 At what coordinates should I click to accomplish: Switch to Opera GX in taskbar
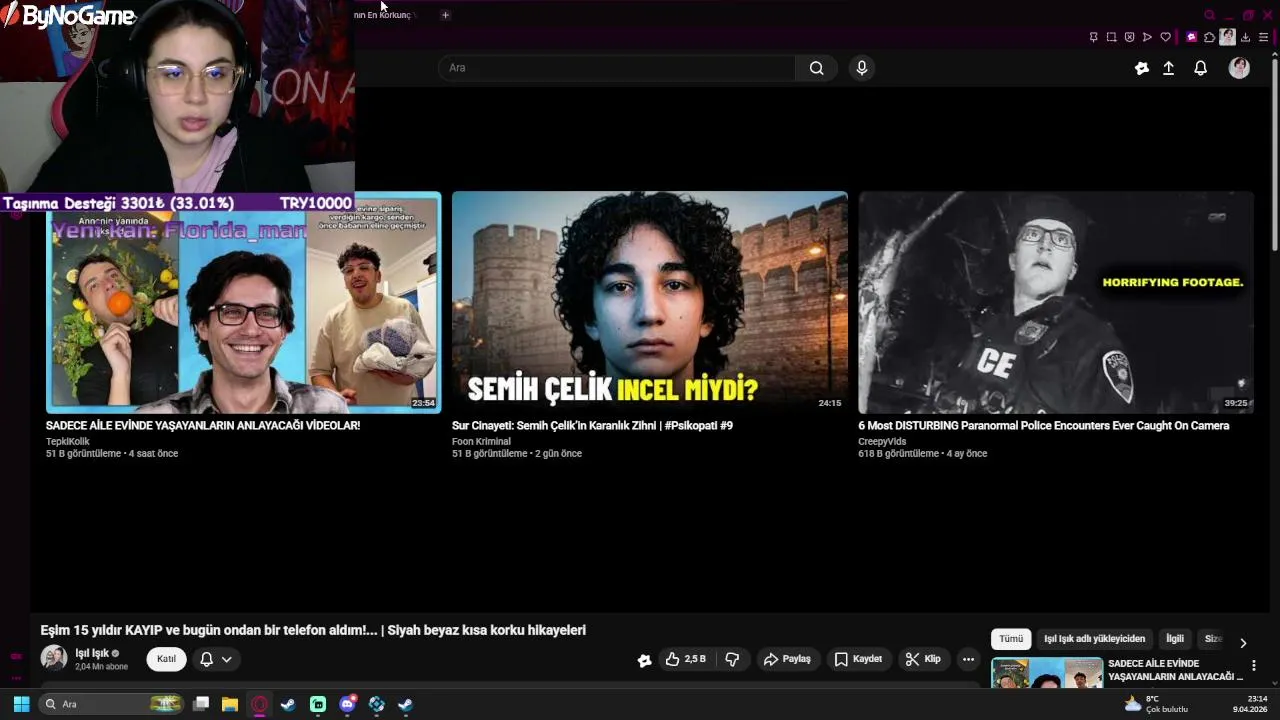[260, 704]
